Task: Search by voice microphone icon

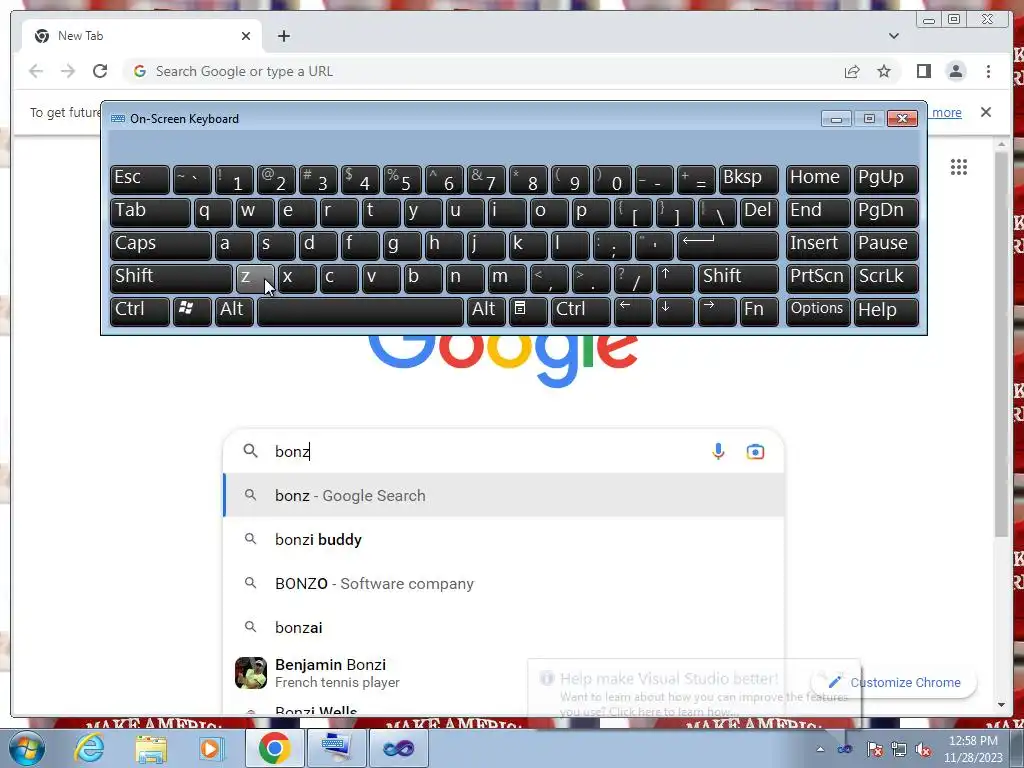Action: [718, 451]
